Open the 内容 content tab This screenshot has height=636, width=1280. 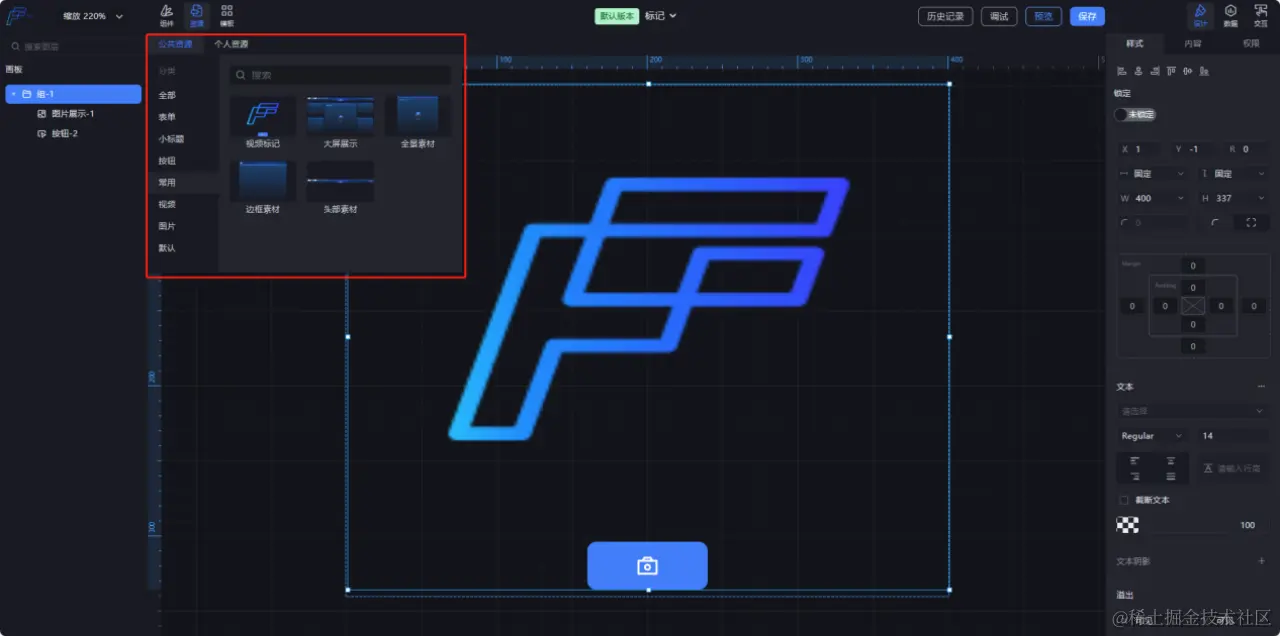(x=1193, y=44)
